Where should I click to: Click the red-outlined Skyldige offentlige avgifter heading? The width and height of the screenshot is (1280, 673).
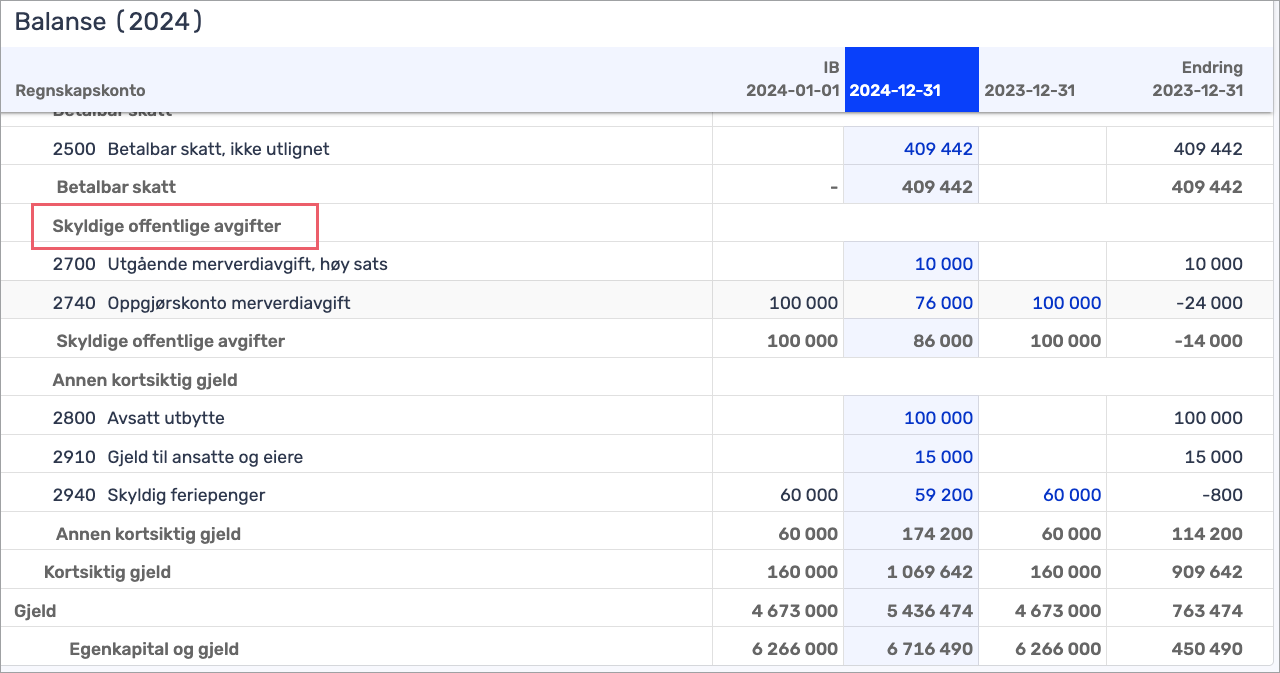pos(167,226)
